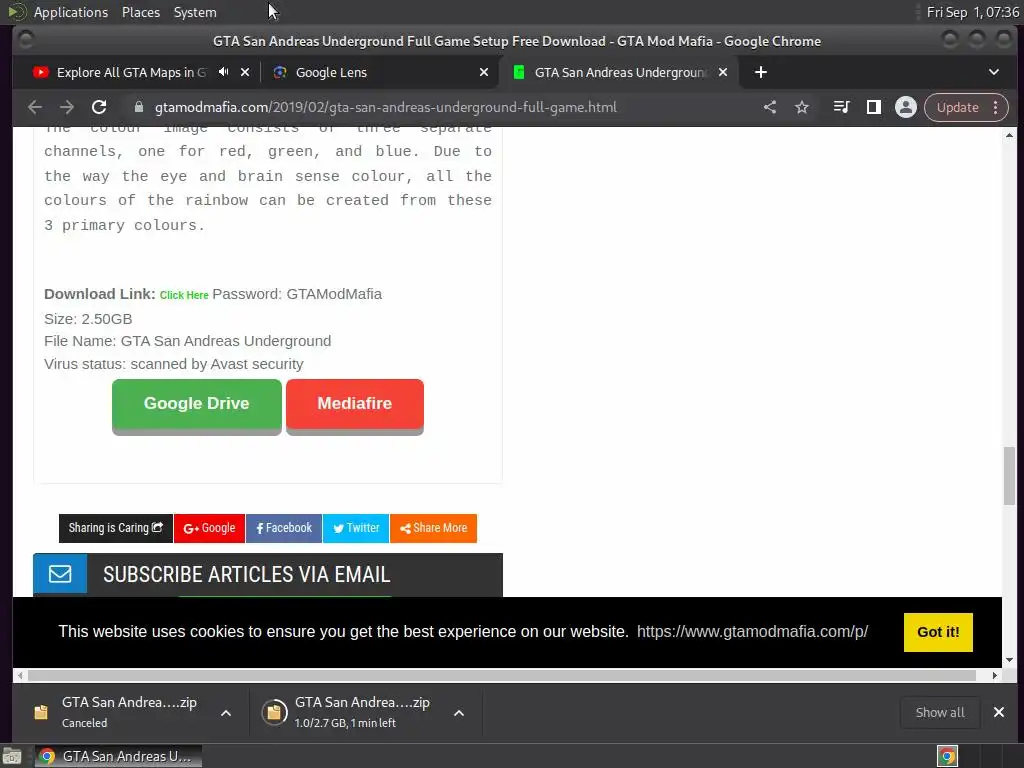This screenshot has height=768, width=1024.
Task: Expand options for in-progress zip download
Action: coord(459,712)
